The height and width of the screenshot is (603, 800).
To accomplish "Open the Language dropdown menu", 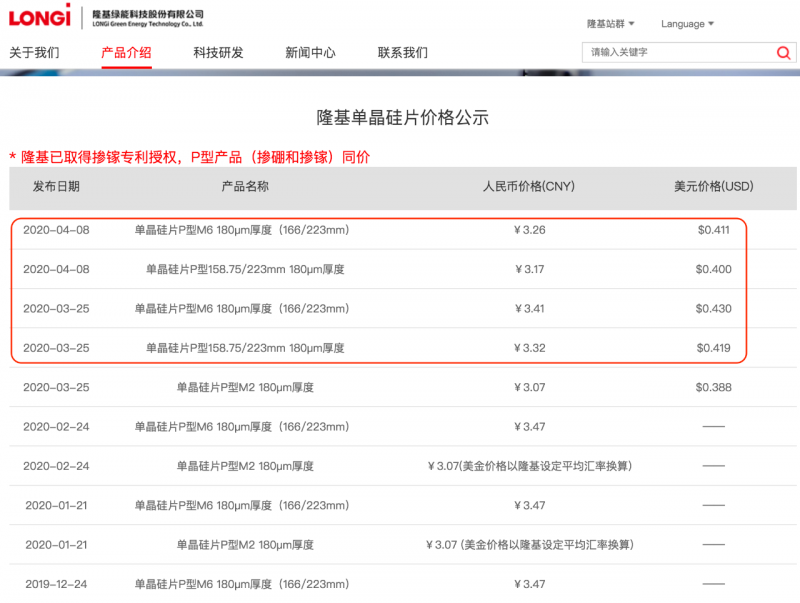I will tap(687, 24).
